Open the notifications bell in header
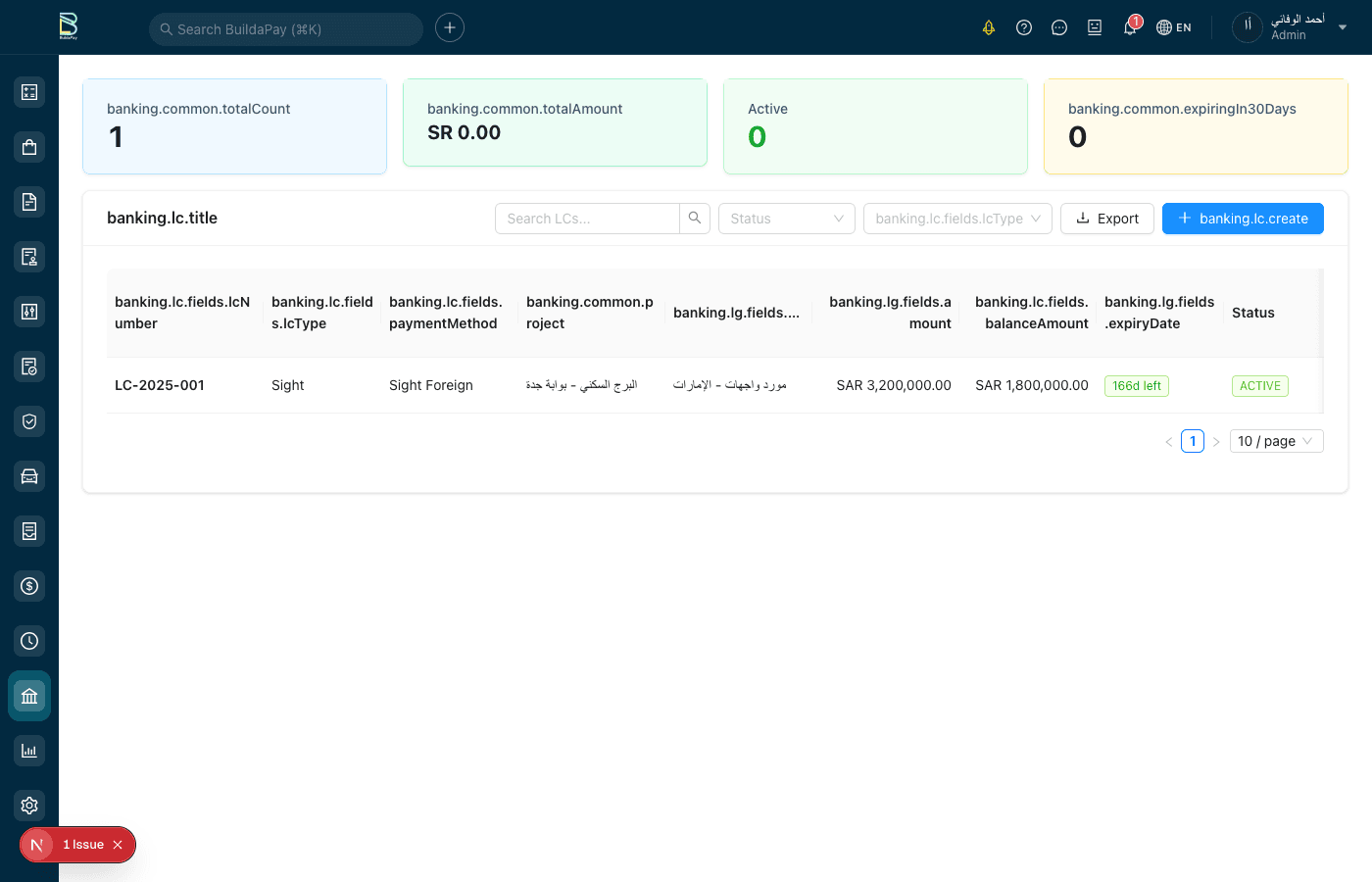Screen dimensions: 1372x882 1130,27
